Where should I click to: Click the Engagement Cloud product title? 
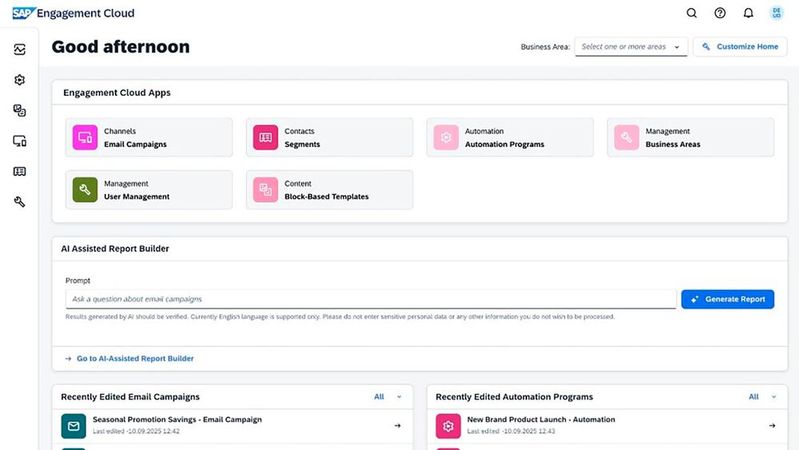(86, 13)
